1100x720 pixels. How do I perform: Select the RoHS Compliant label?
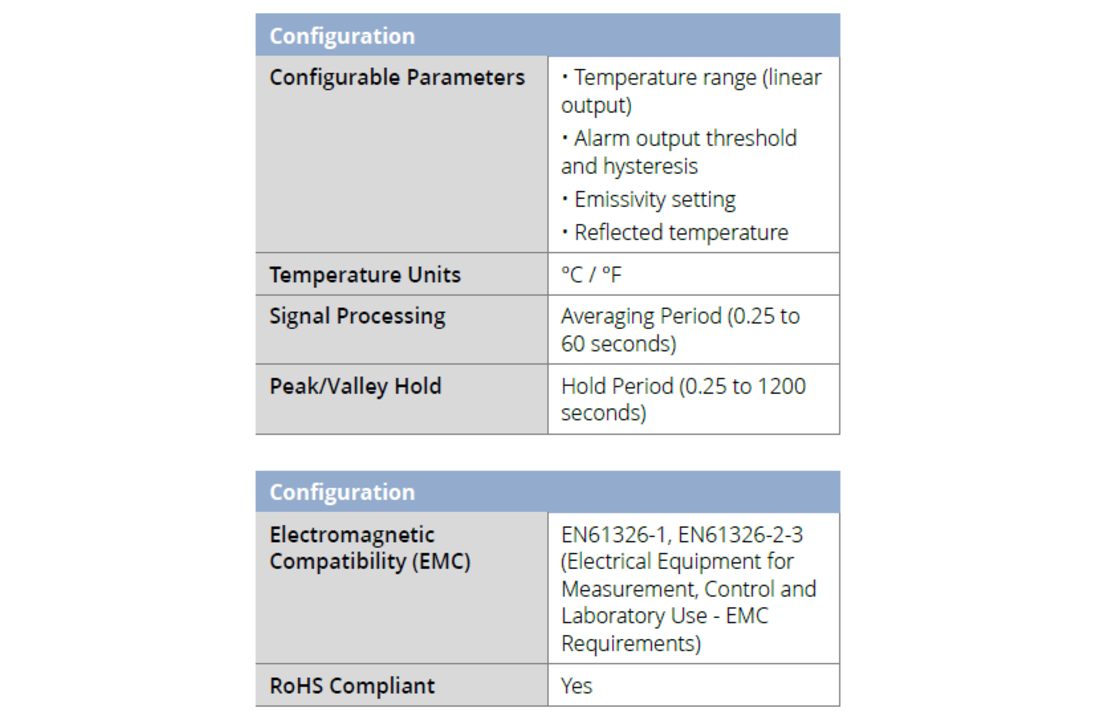pos(352,686)
